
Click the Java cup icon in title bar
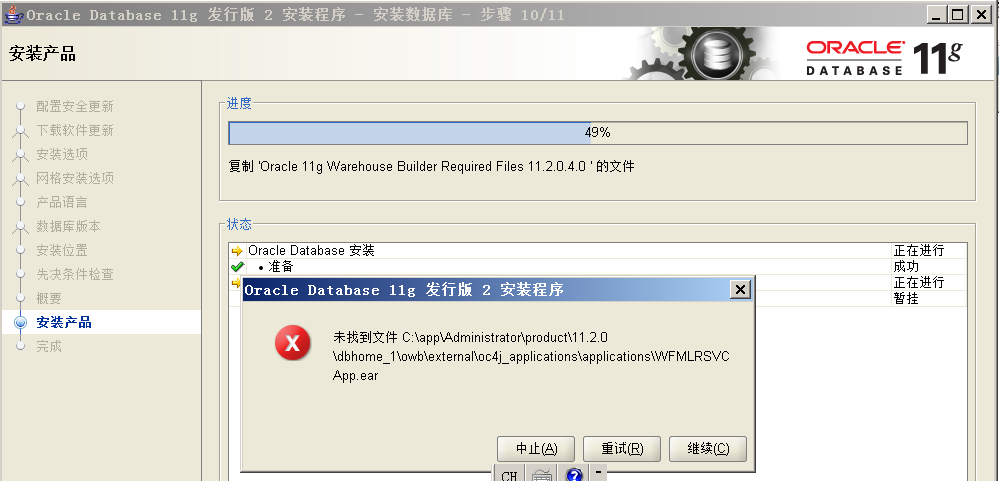13,14
